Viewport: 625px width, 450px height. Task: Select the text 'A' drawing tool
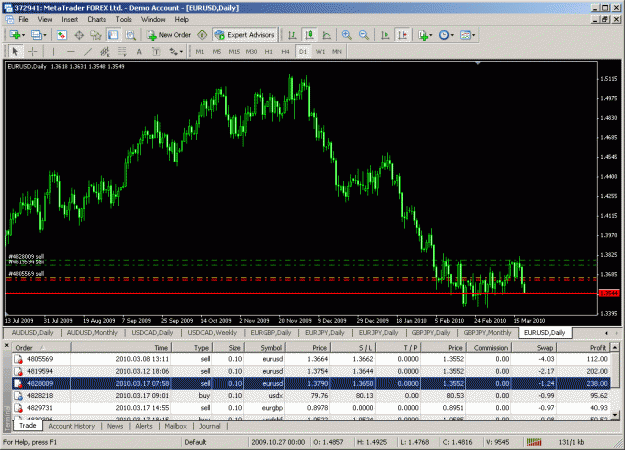tap(139, 51)
